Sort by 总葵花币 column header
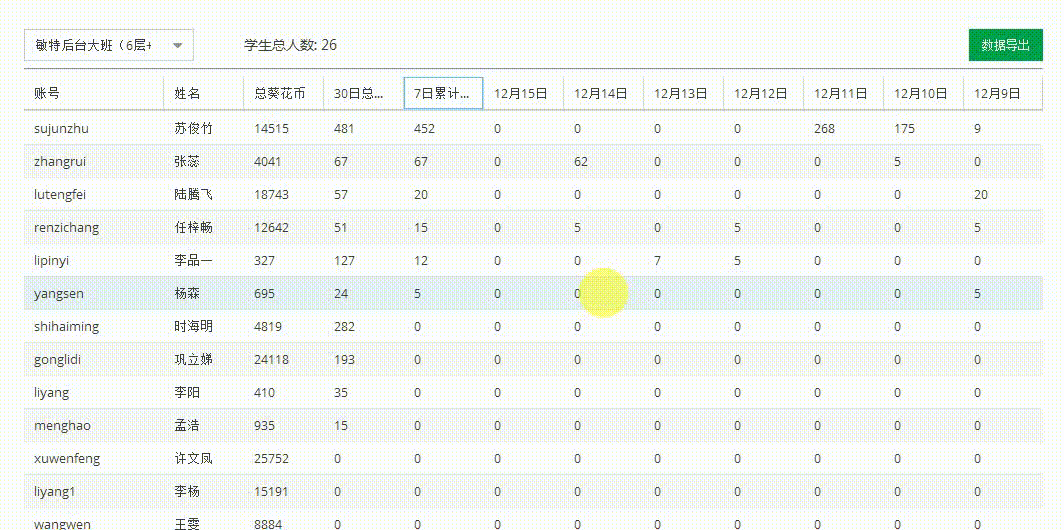 coord(280,93)
